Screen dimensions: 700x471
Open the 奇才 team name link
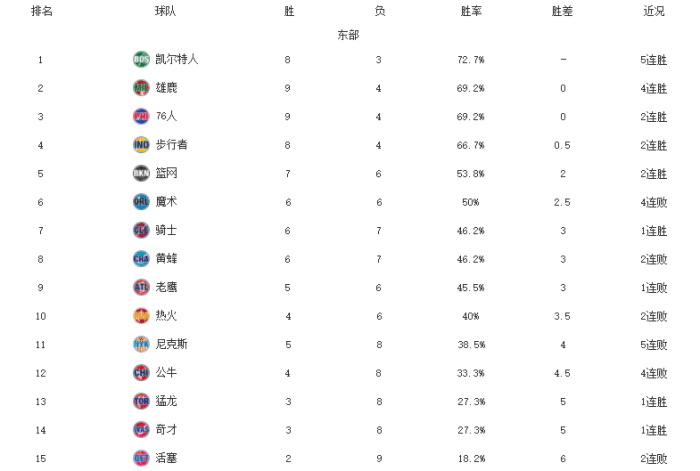click(x=166, y=429)
